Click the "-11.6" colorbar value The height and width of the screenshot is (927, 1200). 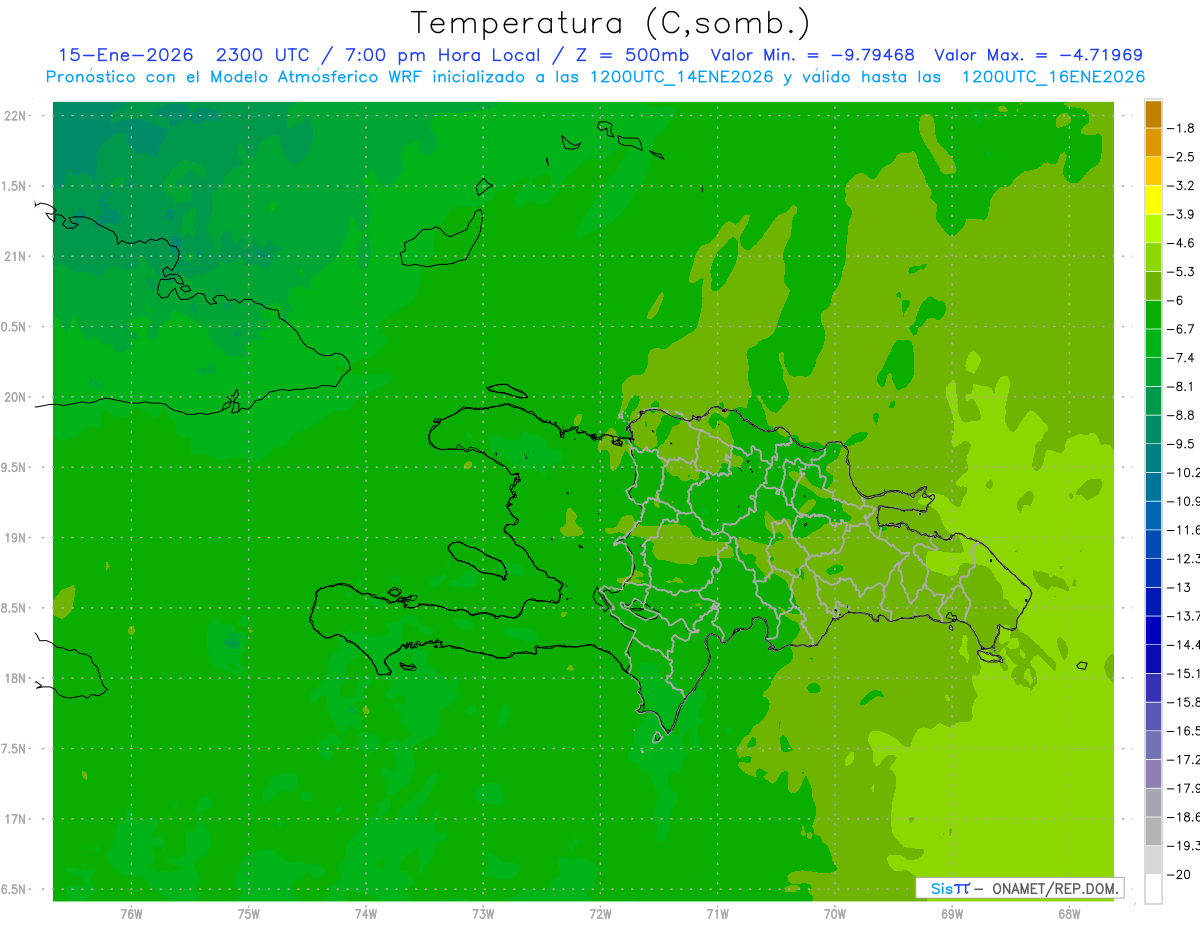[x=1184, y=530]
